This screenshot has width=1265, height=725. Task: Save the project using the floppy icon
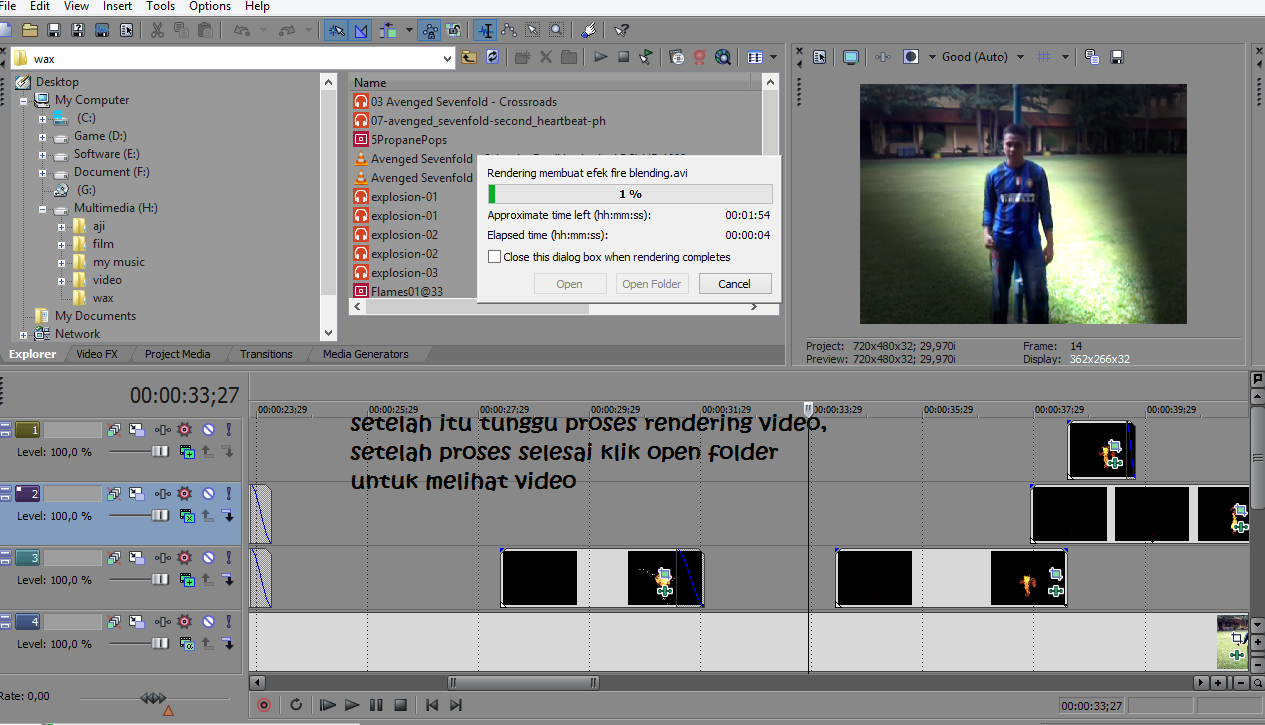(x=53, y=29)
